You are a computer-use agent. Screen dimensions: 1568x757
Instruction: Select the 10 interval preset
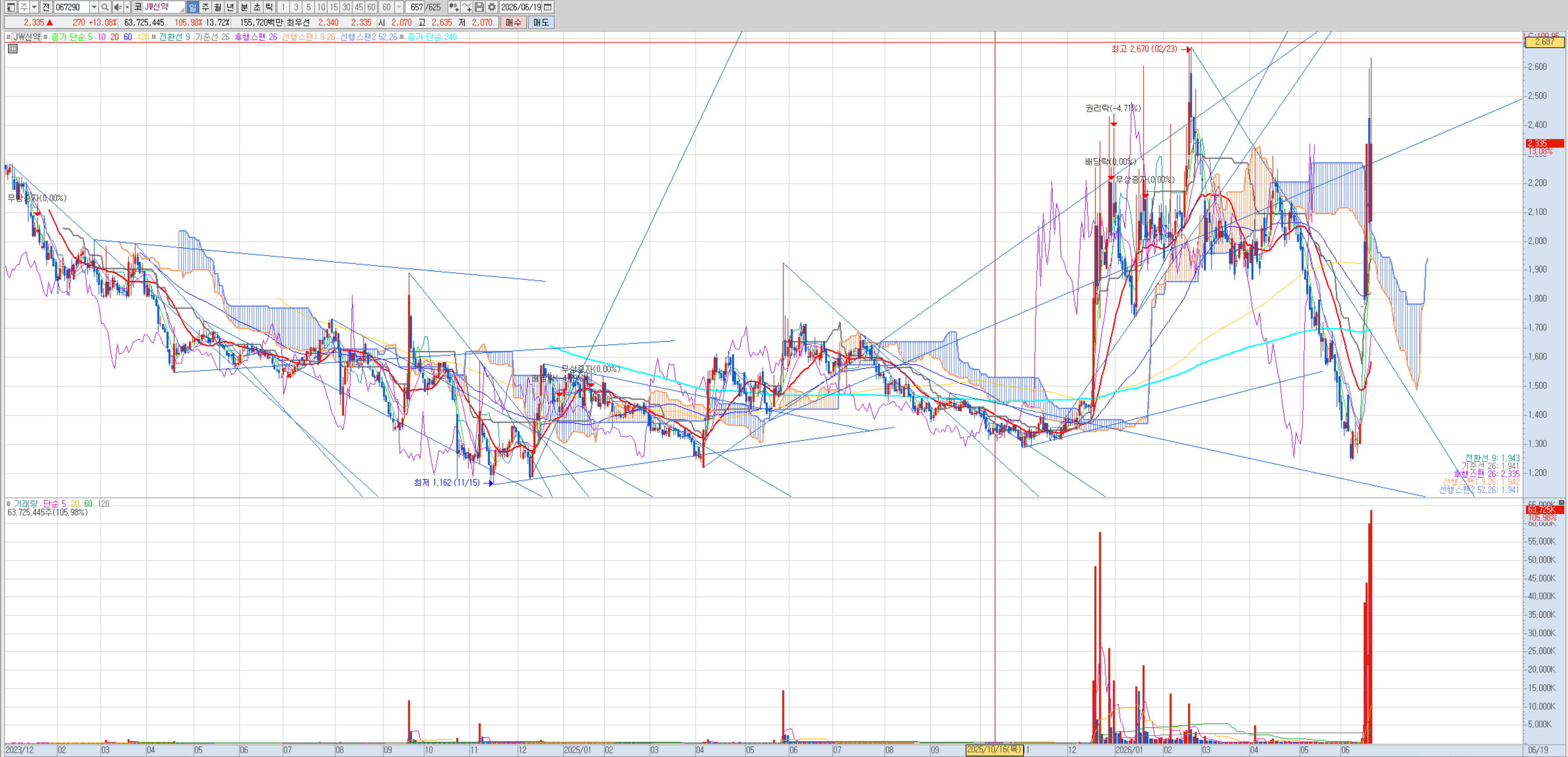click(322, 7)
